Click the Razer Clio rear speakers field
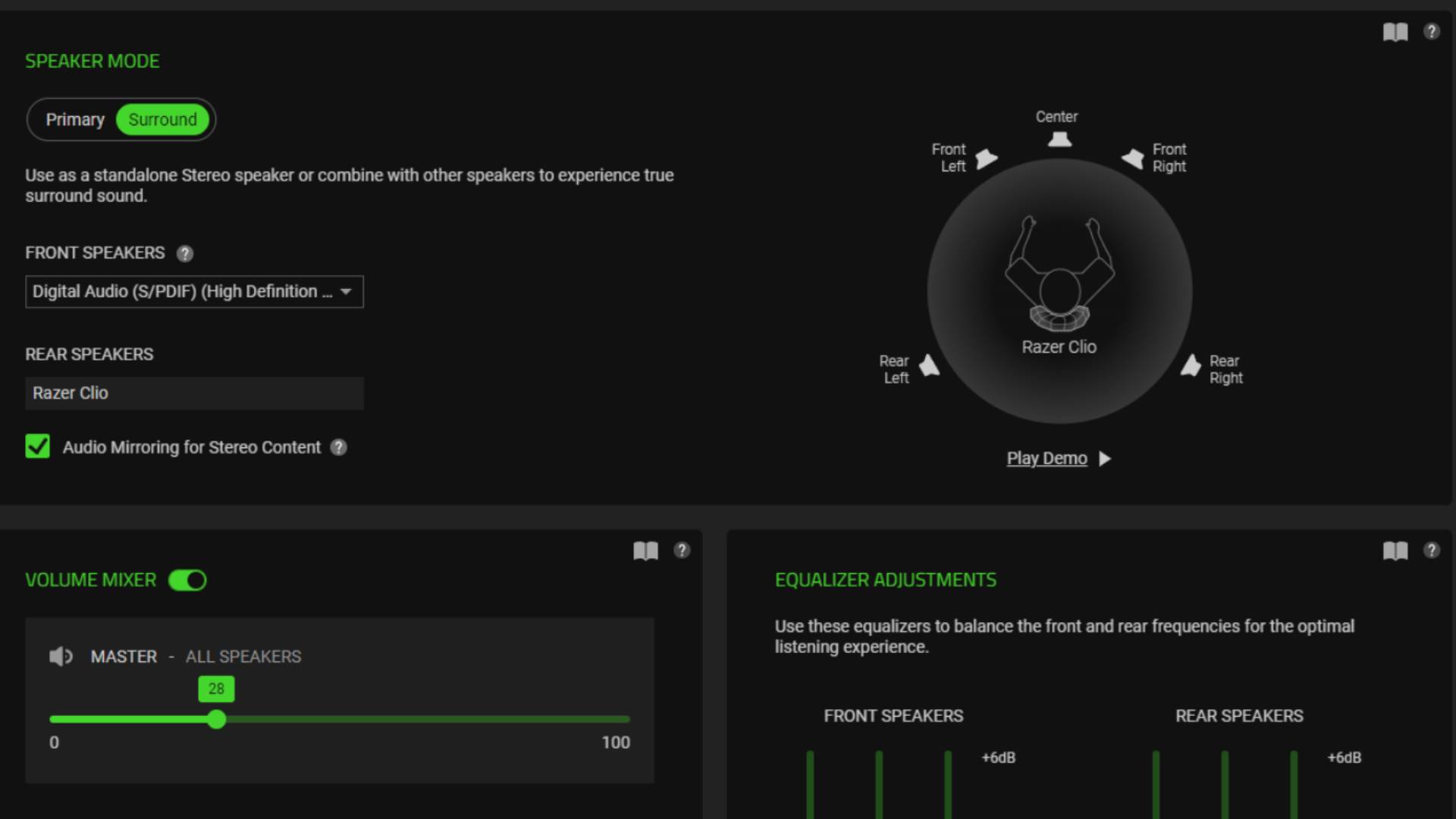 pyautogui.click(x=194, y=394)
